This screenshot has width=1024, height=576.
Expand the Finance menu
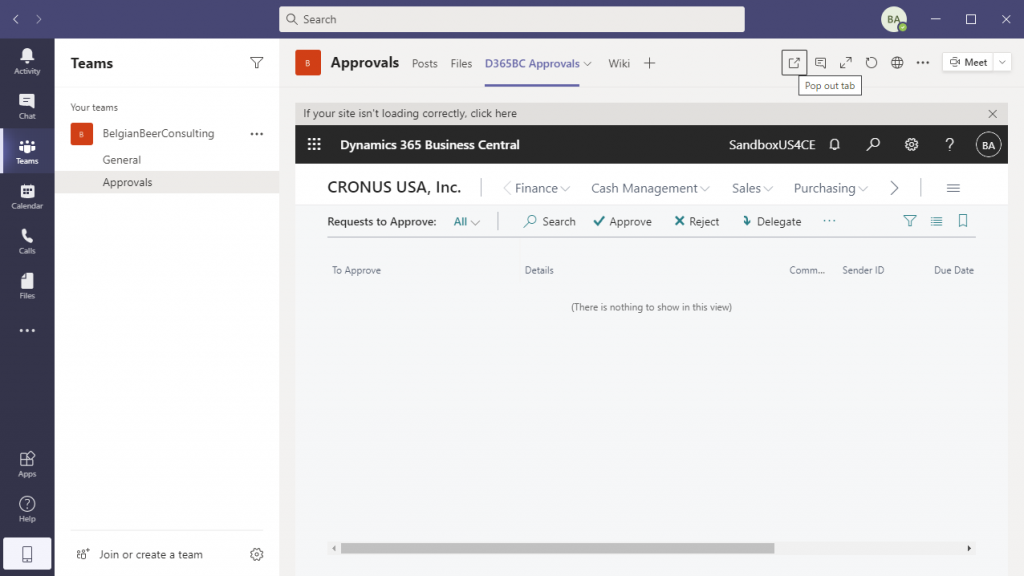point(542,188)
